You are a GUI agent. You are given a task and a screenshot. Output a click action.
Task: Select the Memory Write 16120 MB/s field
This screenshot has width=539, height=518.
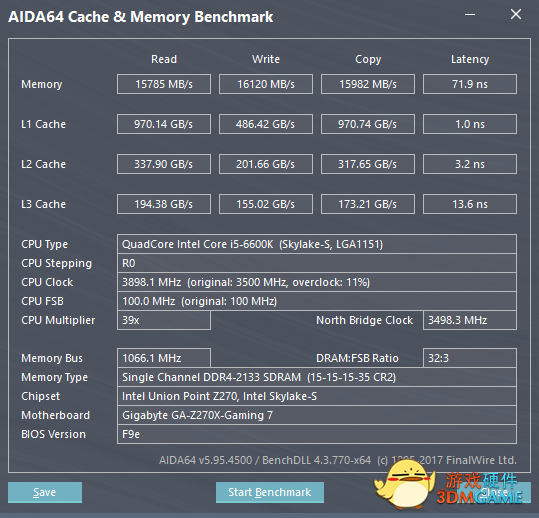click(266, 84)
